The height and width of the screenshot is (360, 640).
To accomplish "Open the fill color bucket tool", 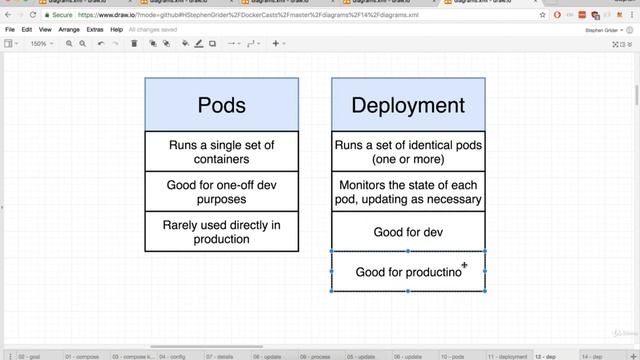I will (x=185, y=44).
